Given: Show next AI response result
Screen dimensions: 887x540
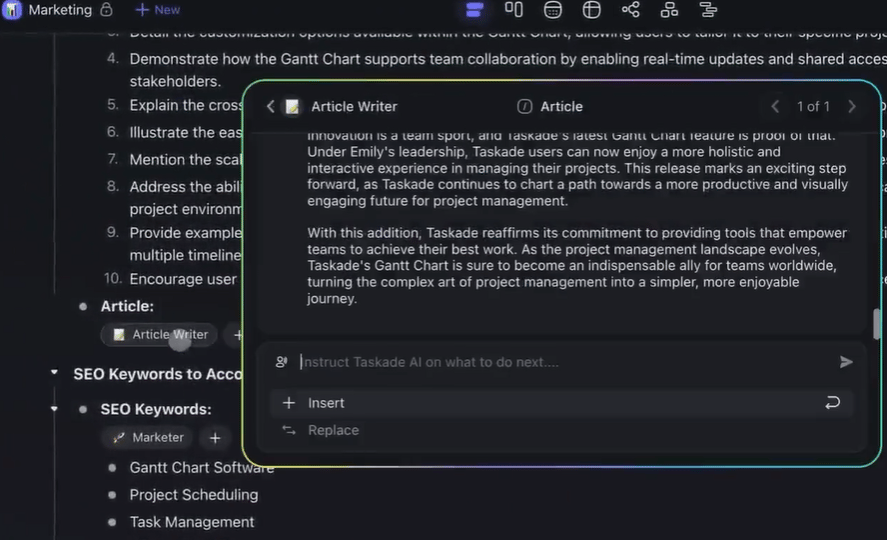Looking at the screenshot, I should point(852,106).
